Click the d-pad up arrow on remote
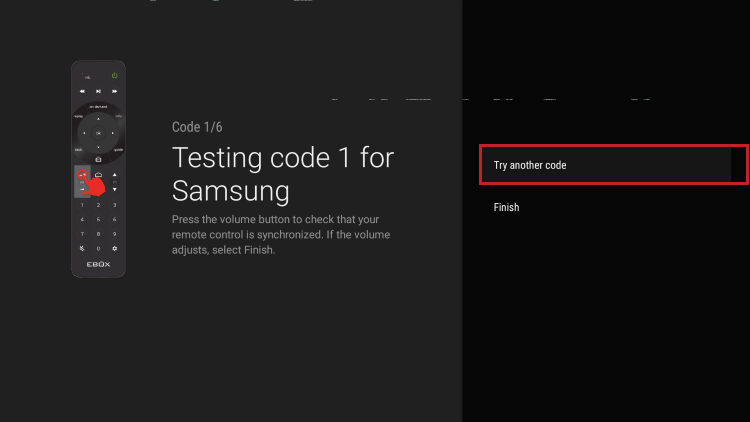 pos(98,118)
